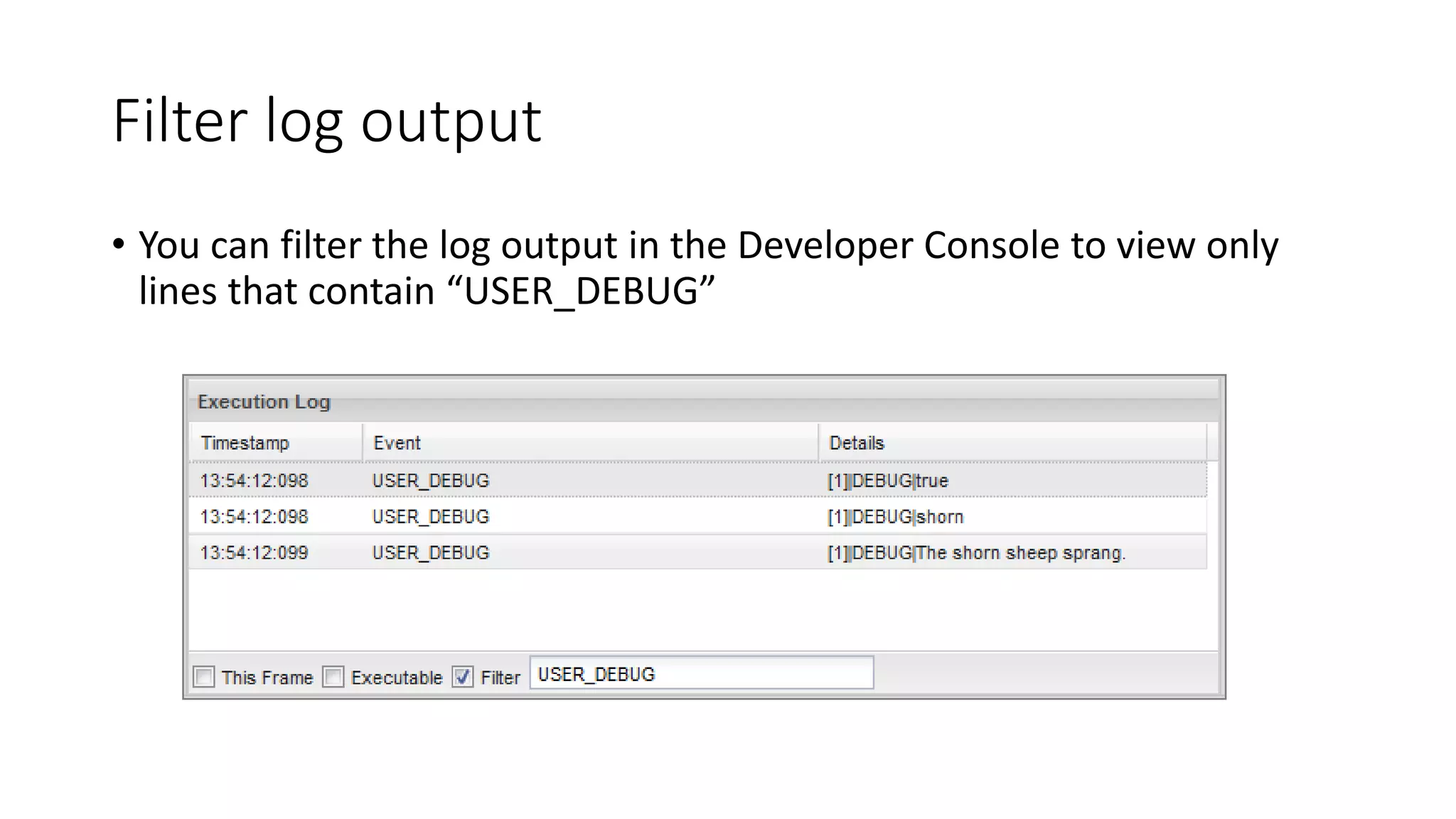This screenshot has height=819, width=1456.
Task: Click the Filter input containing USER_DEBUG
Action: click(702, 673)
